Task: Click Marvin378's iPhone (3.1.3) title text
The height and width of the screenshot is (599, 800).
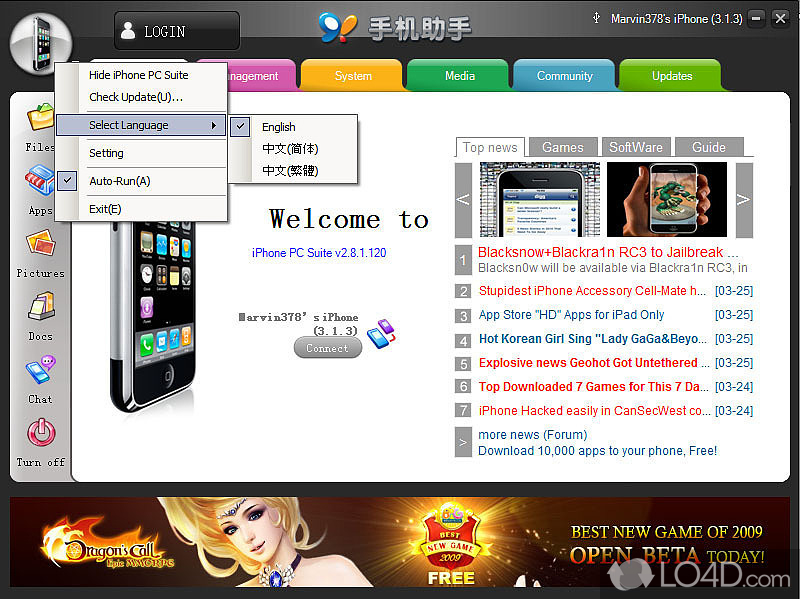Action: [x=677, y=19]
